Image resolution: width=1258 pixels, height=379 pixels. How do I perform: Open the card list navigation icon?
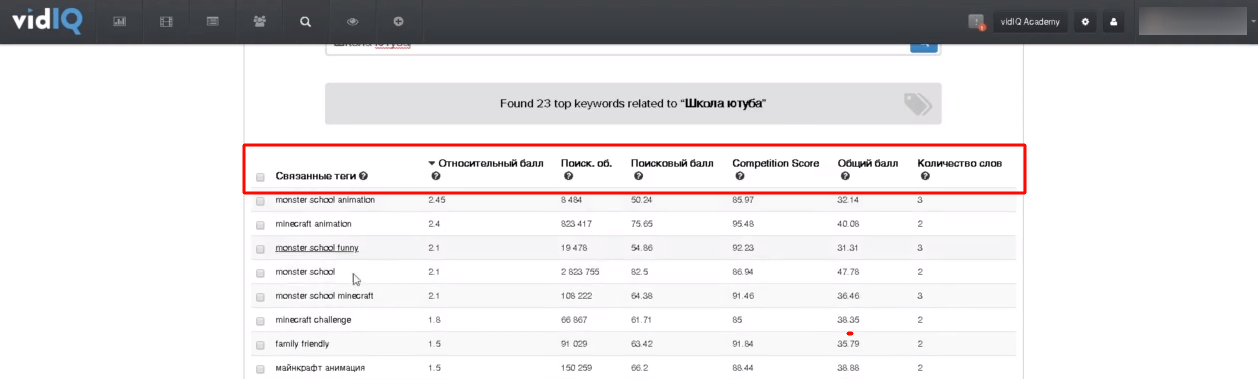tap(212, 21)
